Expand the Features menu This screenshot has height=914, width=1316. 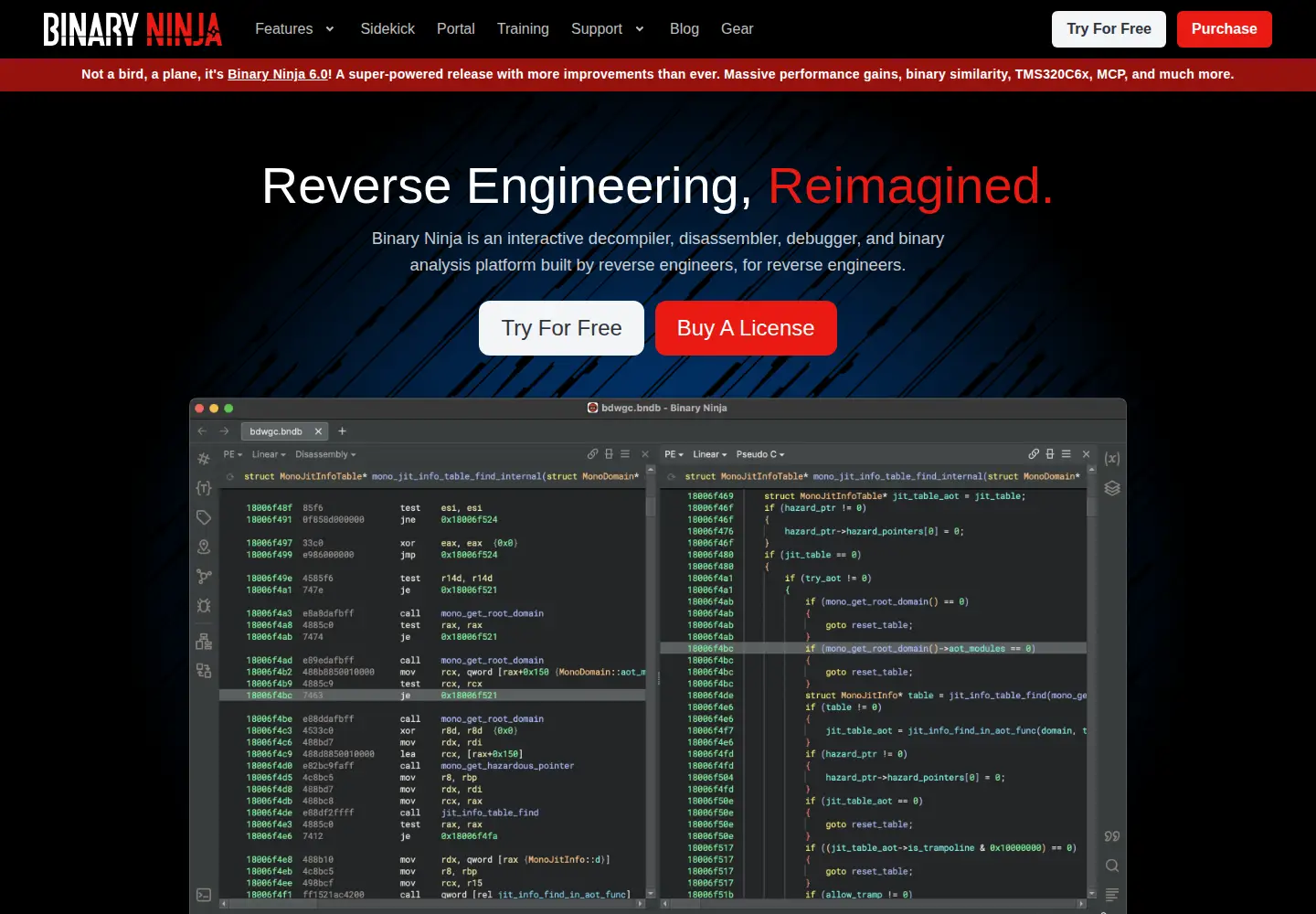pyautogui.click(x=294, y=29)
